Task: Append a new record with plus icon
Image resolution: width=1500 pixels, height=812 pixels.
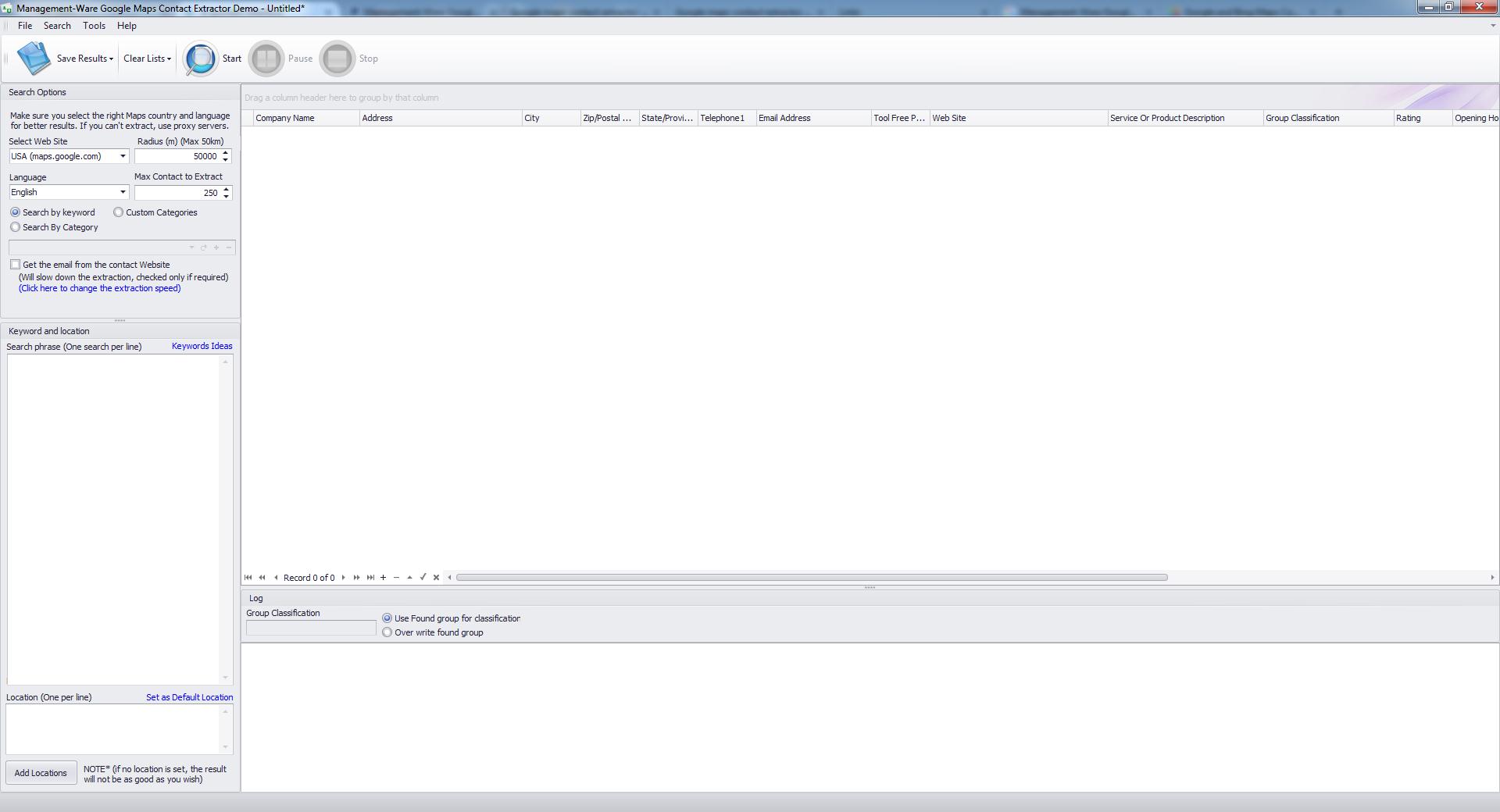Action: tap(383, 578)
